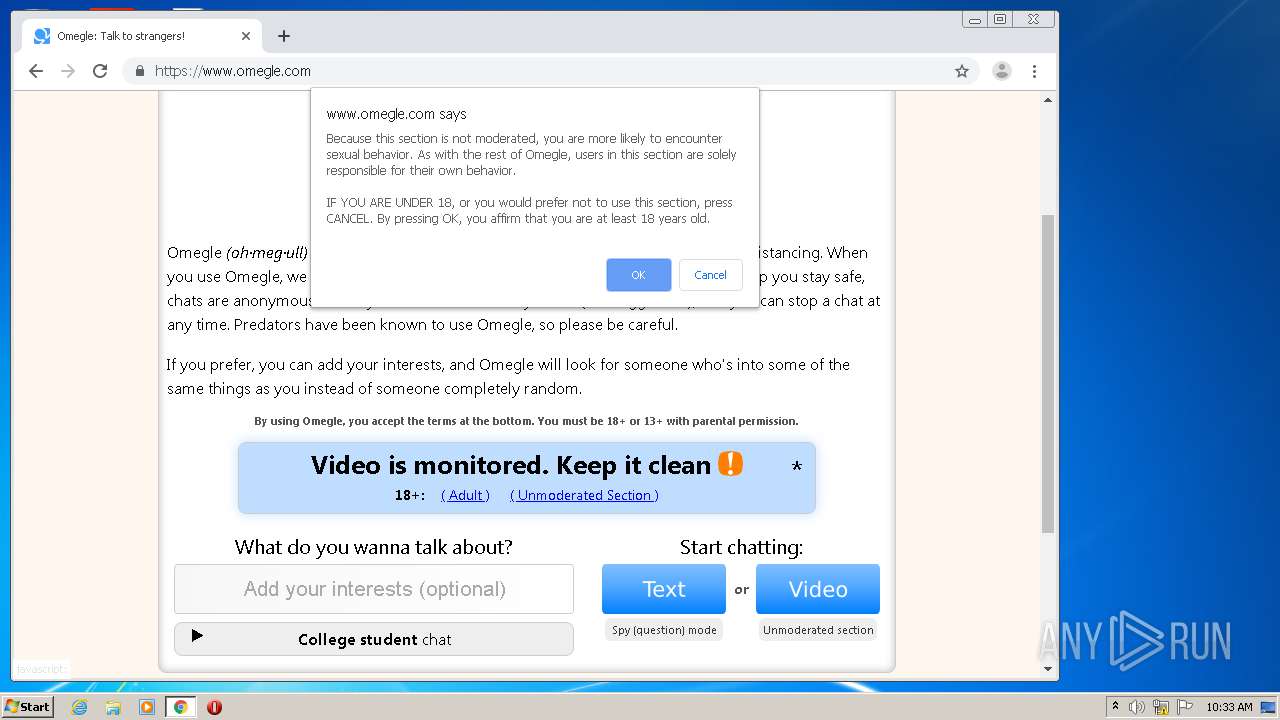Click the address bar URL
The height and width of the screenshot is (720, 1280).
coord(233,71)
